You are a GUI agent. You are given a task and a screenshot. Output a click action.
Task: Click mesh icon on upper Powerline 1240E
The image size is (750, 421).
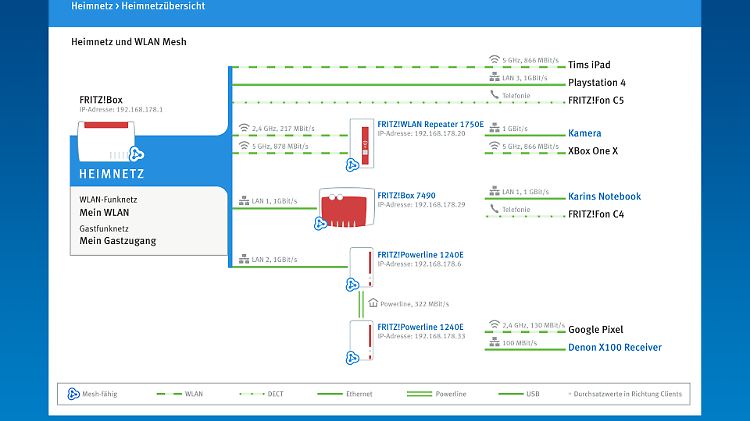coord(353,285)
